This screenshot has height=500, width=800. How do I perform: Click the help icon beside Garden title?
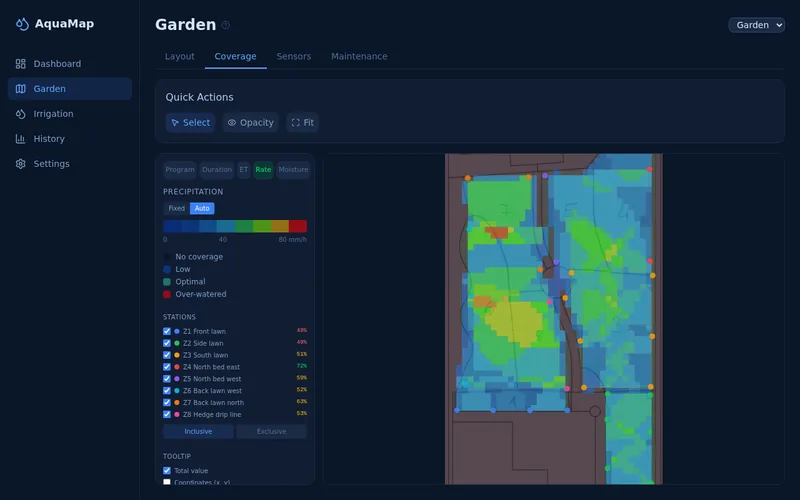click(x=226, y=25)
